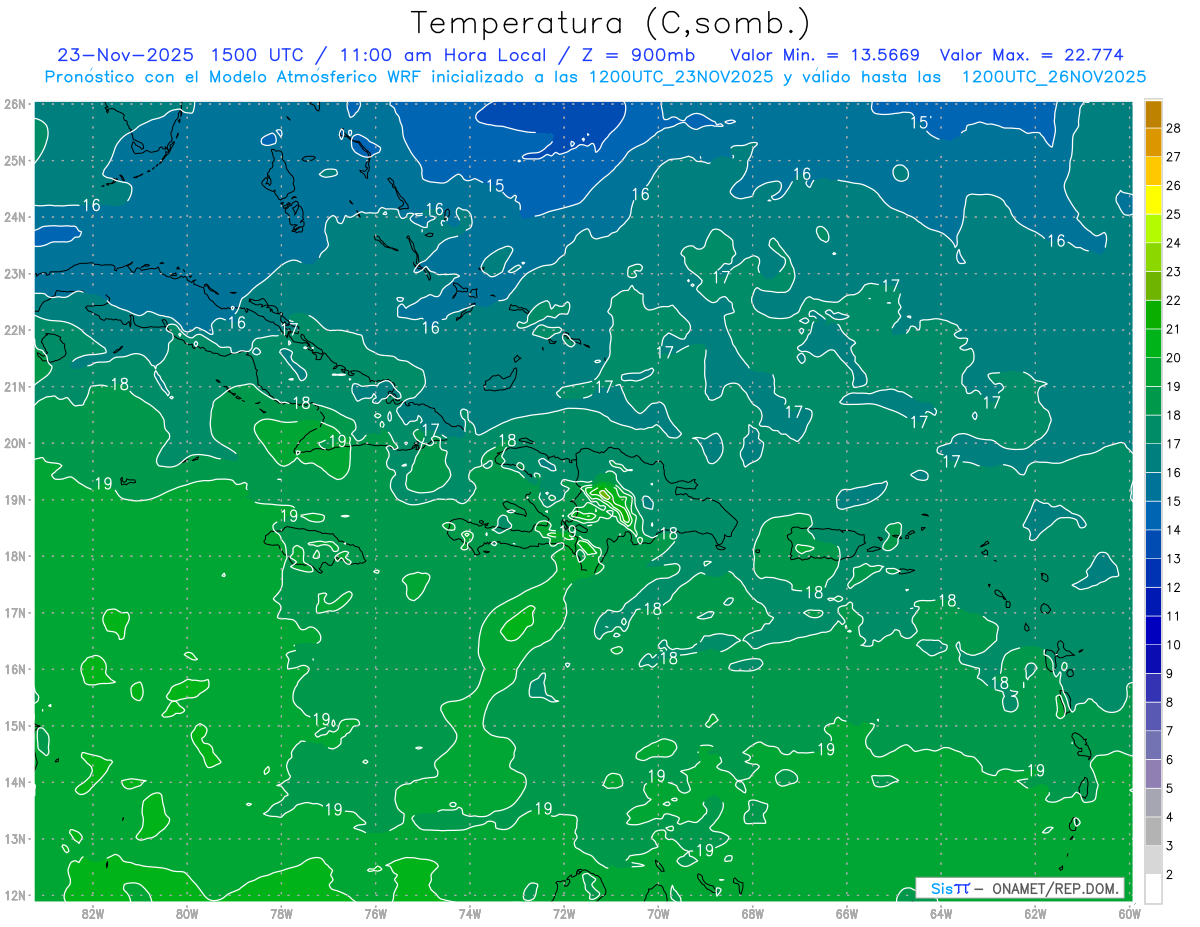1200x927 pixels.
Task: Click the colorbar label "12"
Action: (1173, 587)
